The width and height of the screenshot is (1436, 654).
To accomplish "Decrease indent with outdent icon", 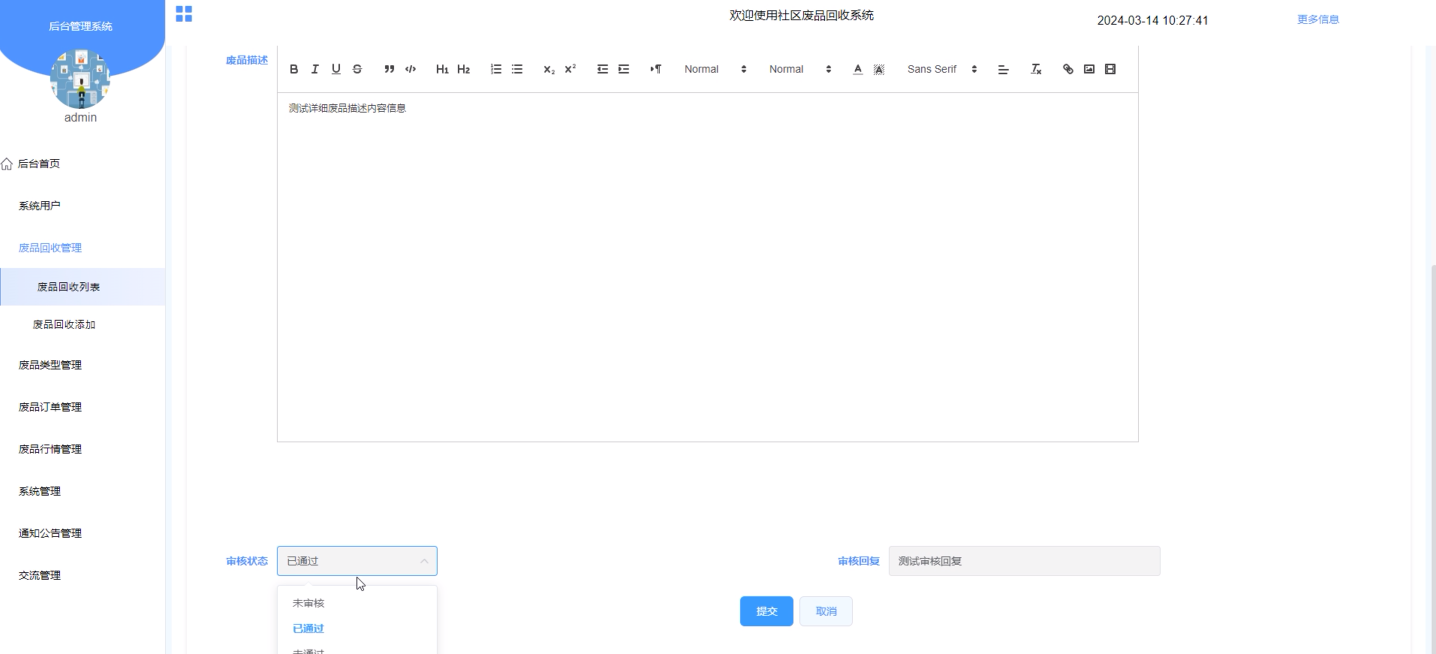I will coord(603,69).
